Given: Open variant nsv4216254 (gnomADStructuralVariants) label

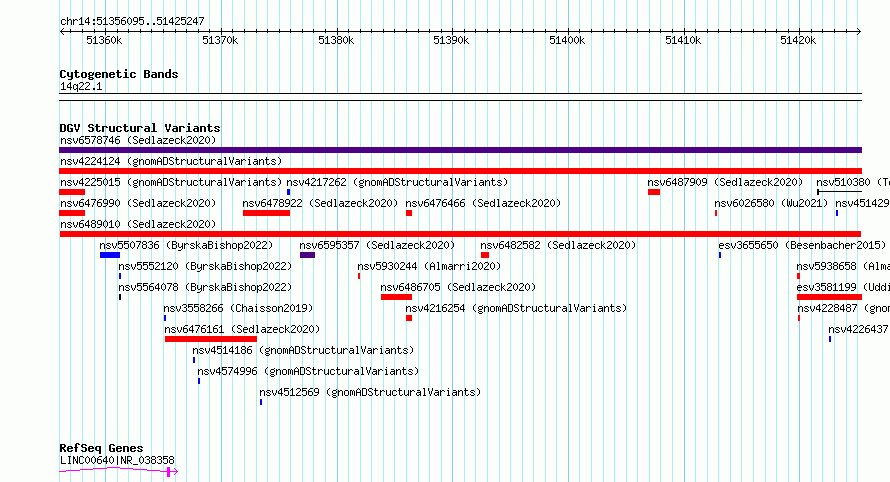Looking at the screenshot, I should click(516, 308).
